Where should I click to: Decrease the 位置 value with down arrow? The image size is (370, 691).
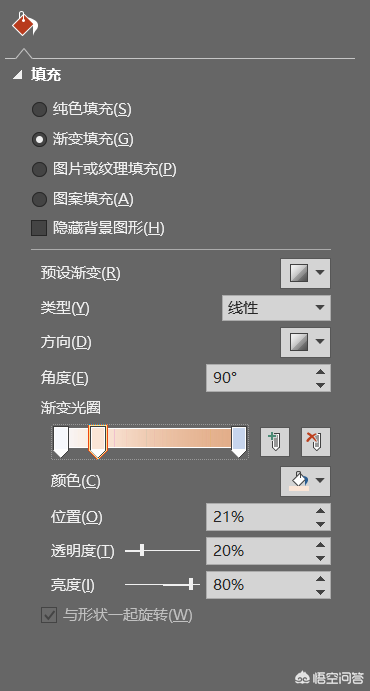[x=321, y=524]
